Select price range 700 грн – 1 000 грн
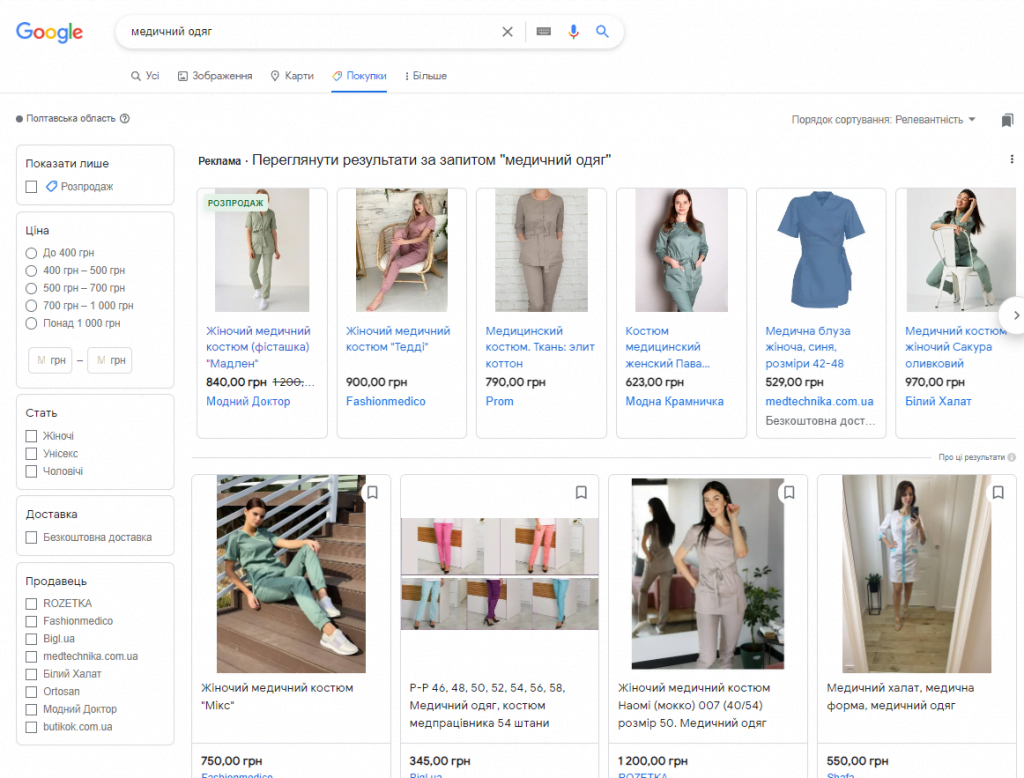 tap(31, 306)
